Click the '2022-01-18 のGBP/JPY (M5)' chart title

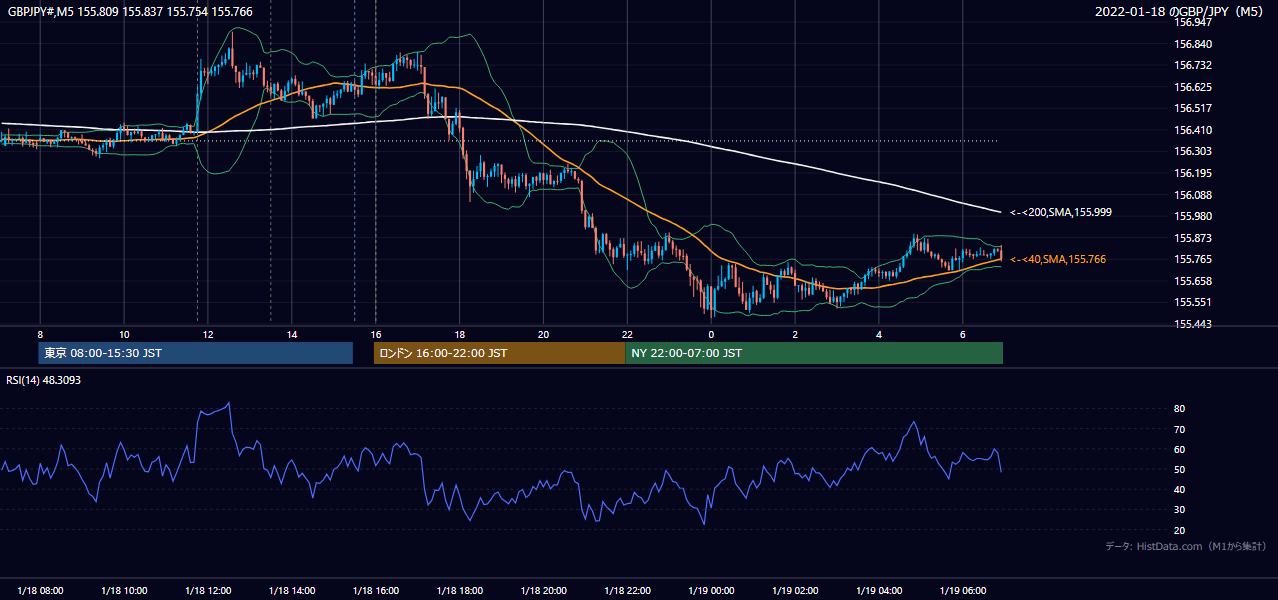pyautogui.click(x=1180, y=12)
